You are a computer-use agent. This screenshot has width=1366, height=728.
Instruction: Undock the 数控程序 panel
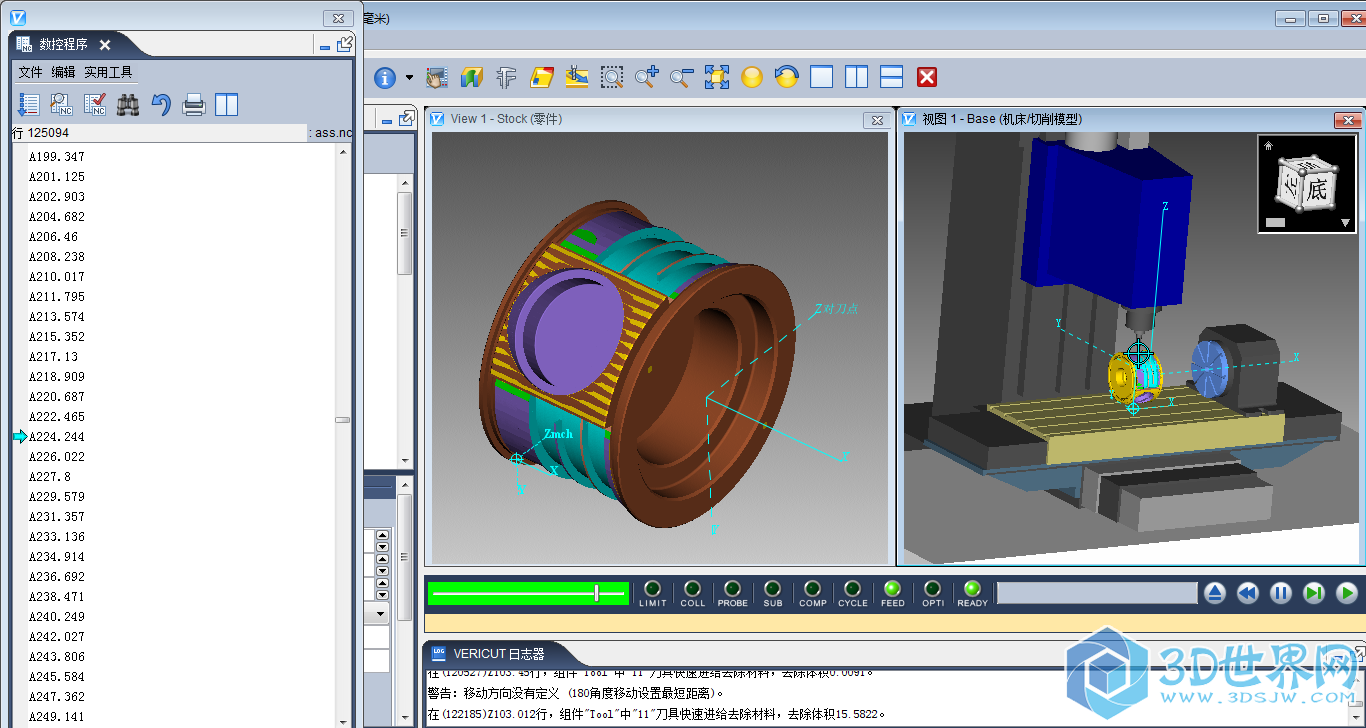click(x=345, y=44)
